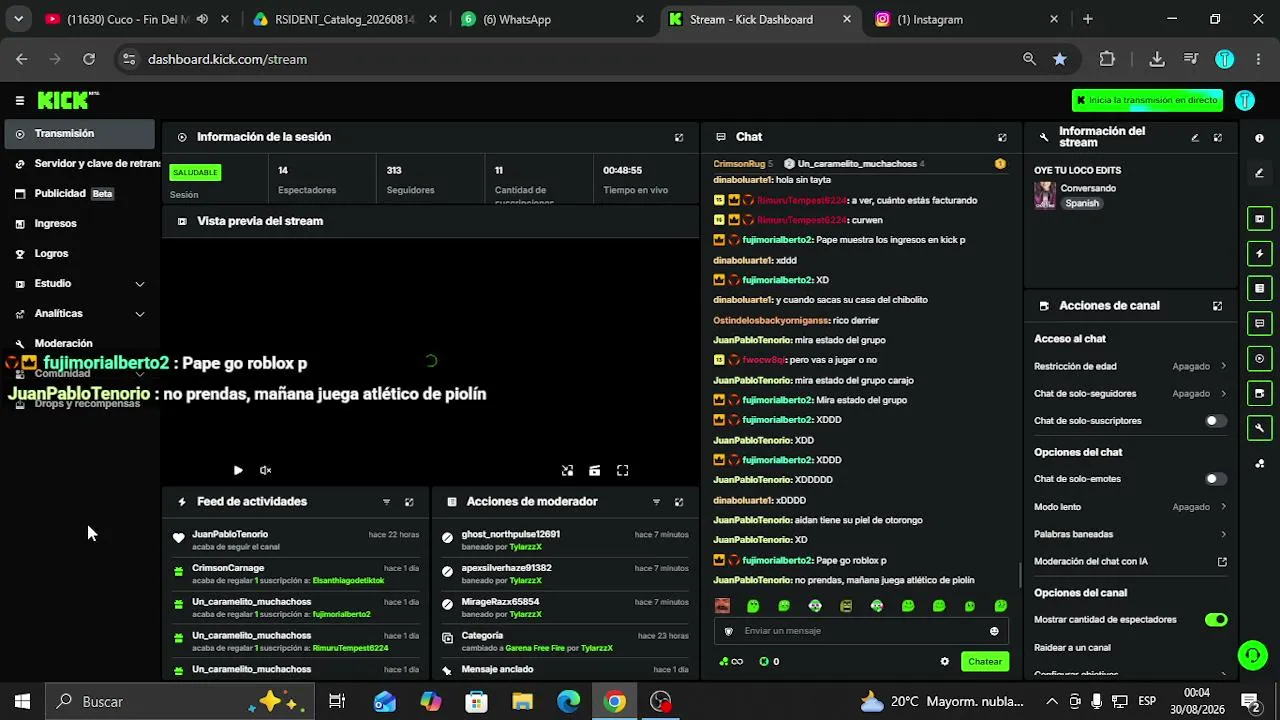Image resolution: width=1280 pixels, height=720 pixels.
Task: Pop out the Información de la sesión panel
Action: (679, 137)
